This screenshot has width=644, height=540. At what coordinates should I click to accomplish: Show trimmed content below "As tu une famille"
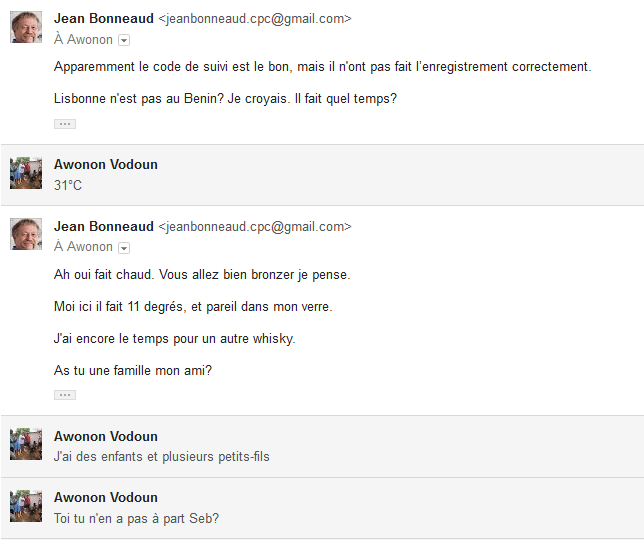click(x=65, y=395)
